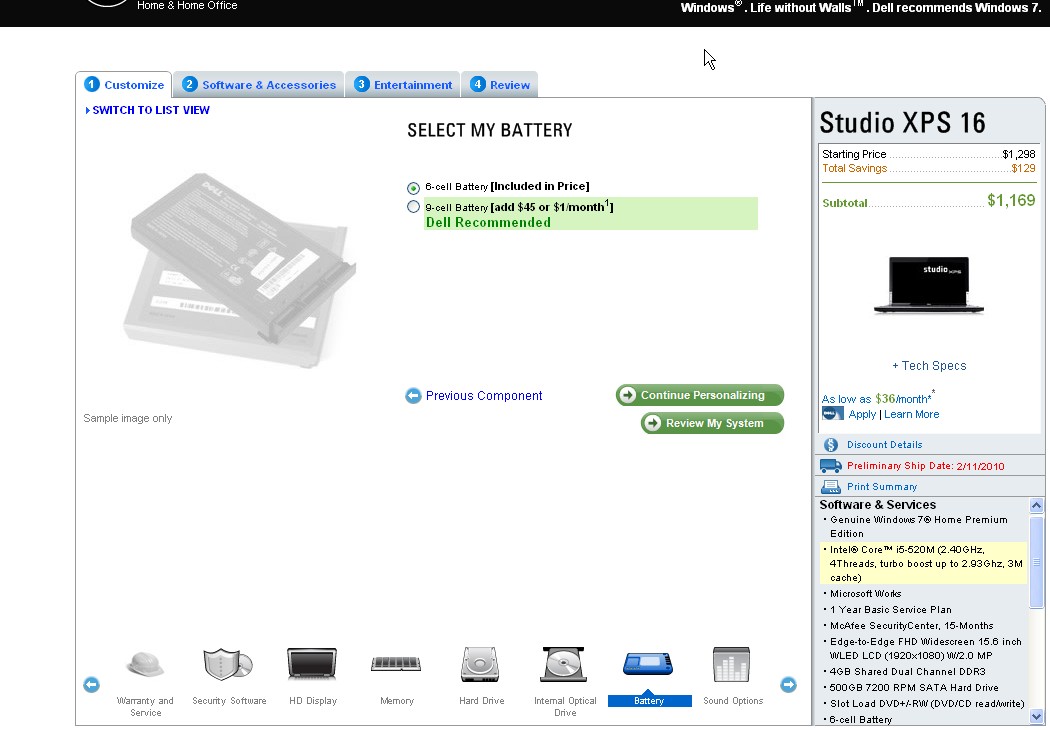Go to the Entertainment tab
This screenshot has width=1050, height=730.
point(402,84)
